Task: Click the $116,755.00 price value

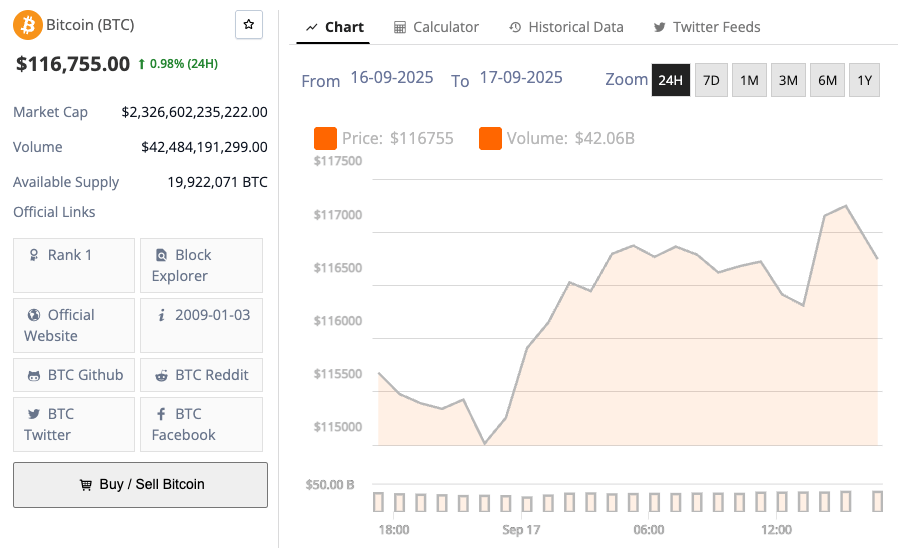Action: click(73, 64)
